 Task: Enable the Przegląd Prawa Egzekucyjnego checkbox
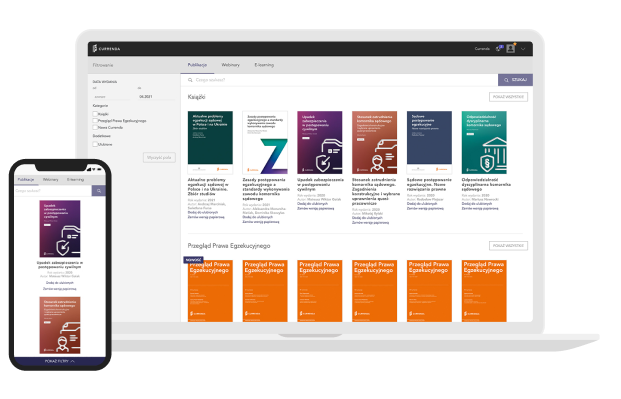[95, 120]
